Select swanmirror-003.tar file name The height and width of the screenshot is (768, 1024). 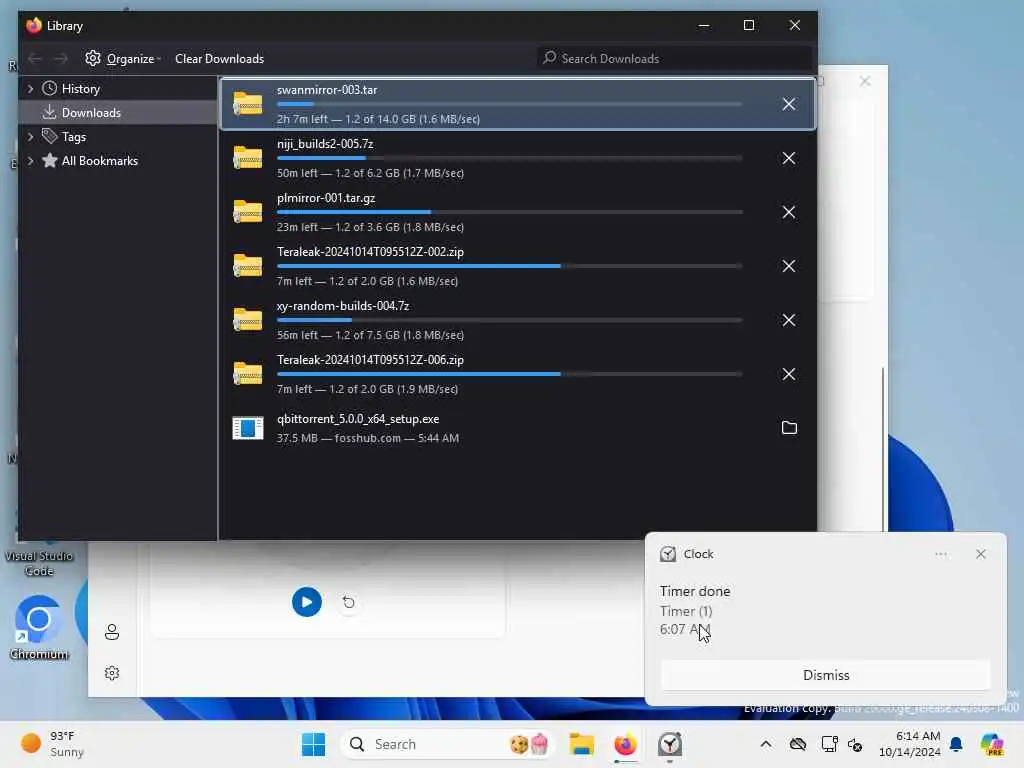[327, 90]
